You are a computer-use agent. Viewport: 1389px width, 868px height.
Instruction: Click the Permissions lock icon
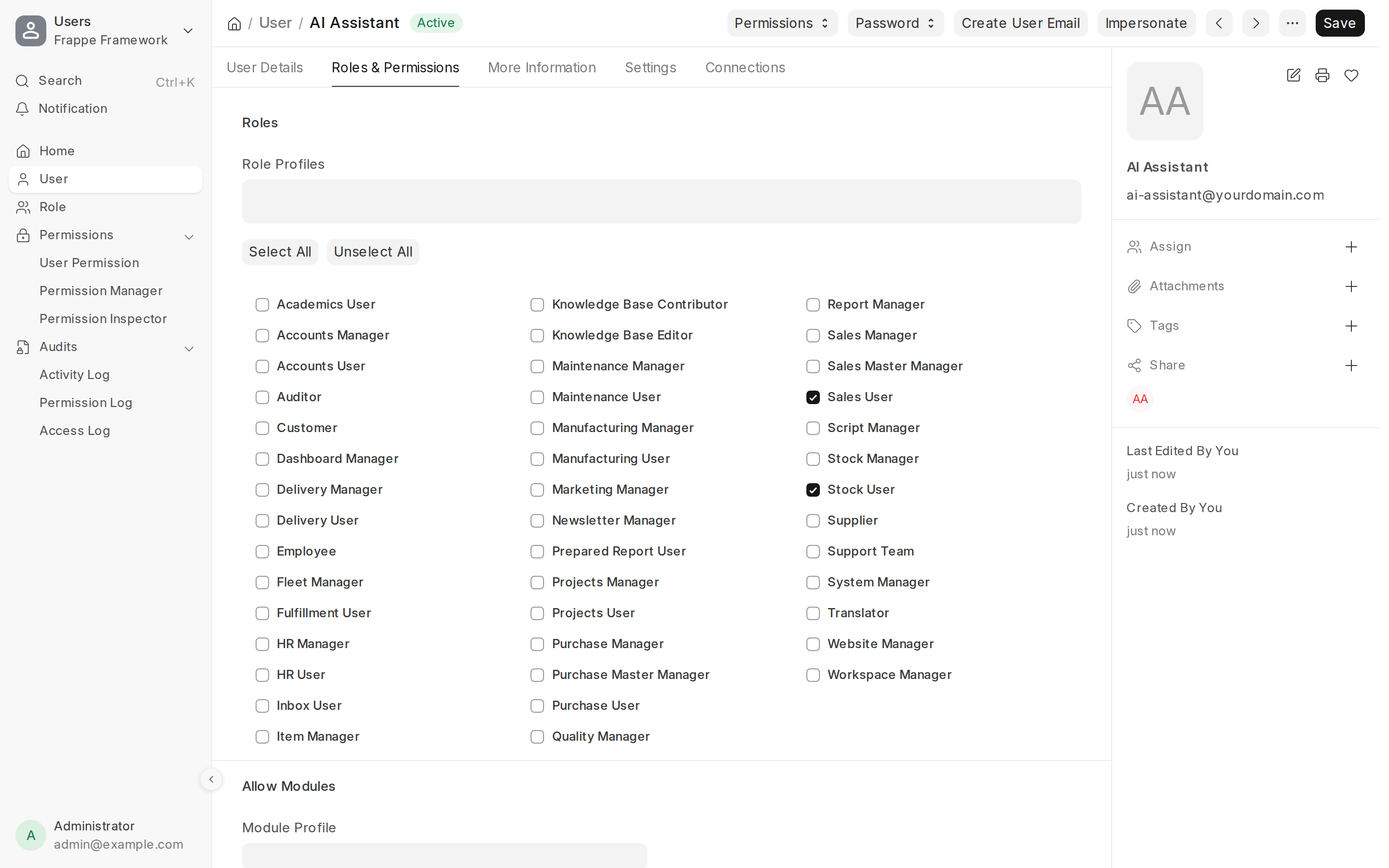23,235
